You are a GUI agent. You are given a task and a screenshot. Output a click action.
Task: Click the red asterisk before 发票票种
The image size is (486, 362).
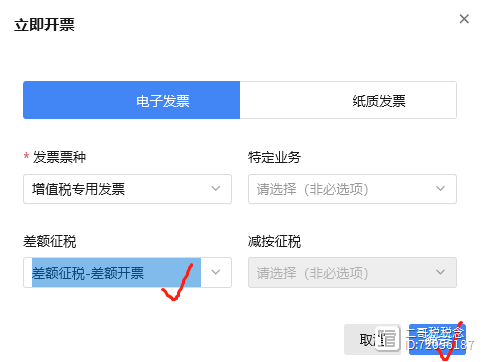26,156
